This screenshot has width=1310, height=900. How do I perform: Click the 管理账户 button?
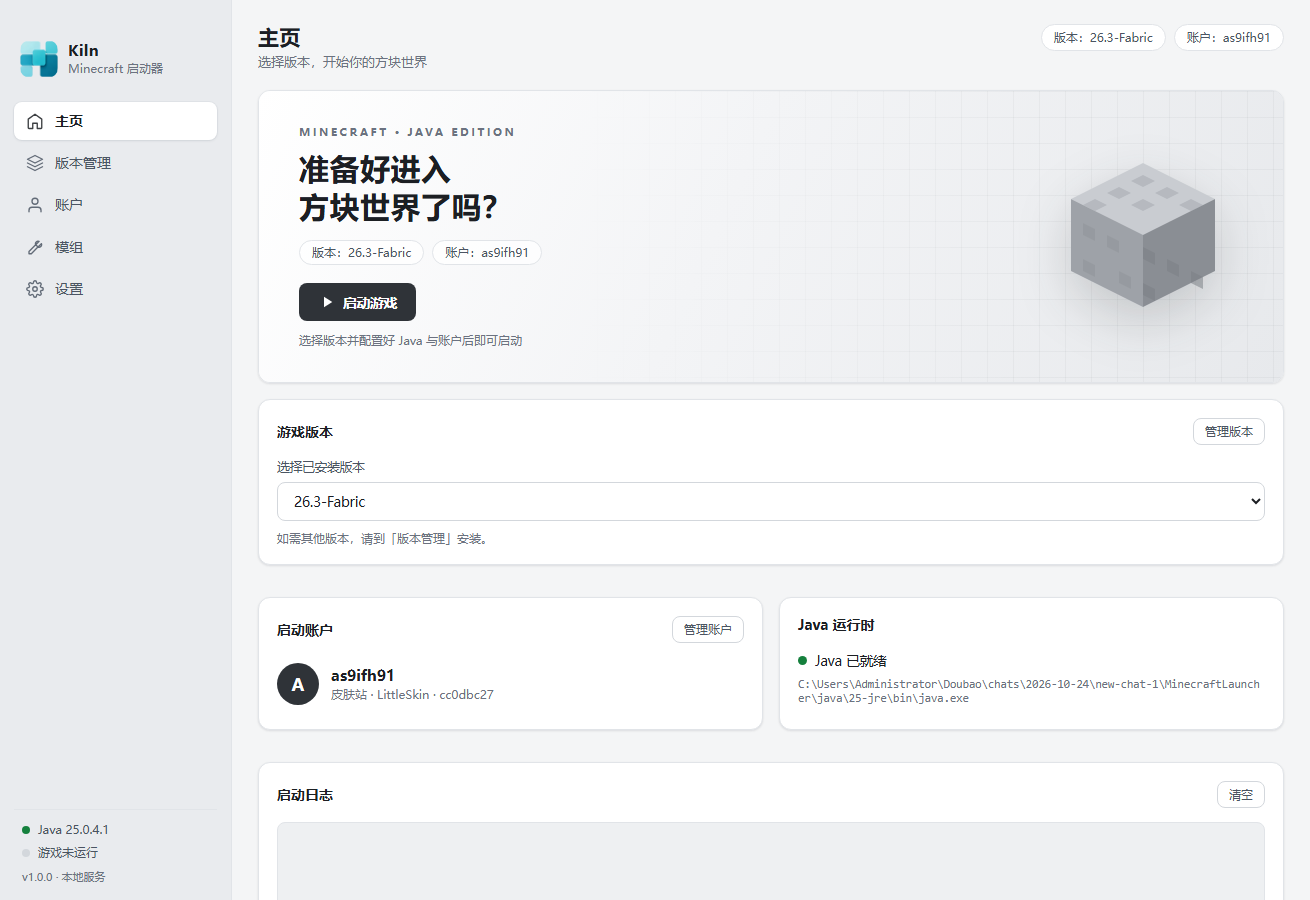coord(708,630)
